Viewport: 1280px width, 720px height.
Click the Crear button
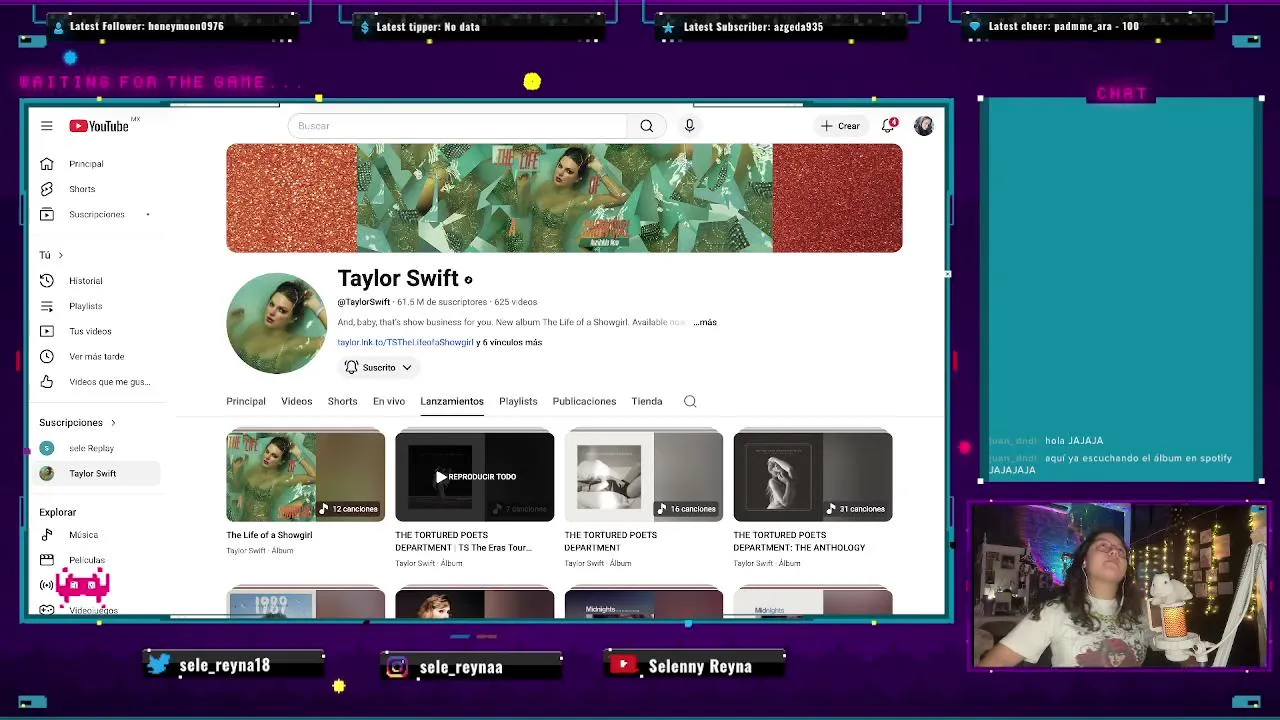click(x=840, y=126)
